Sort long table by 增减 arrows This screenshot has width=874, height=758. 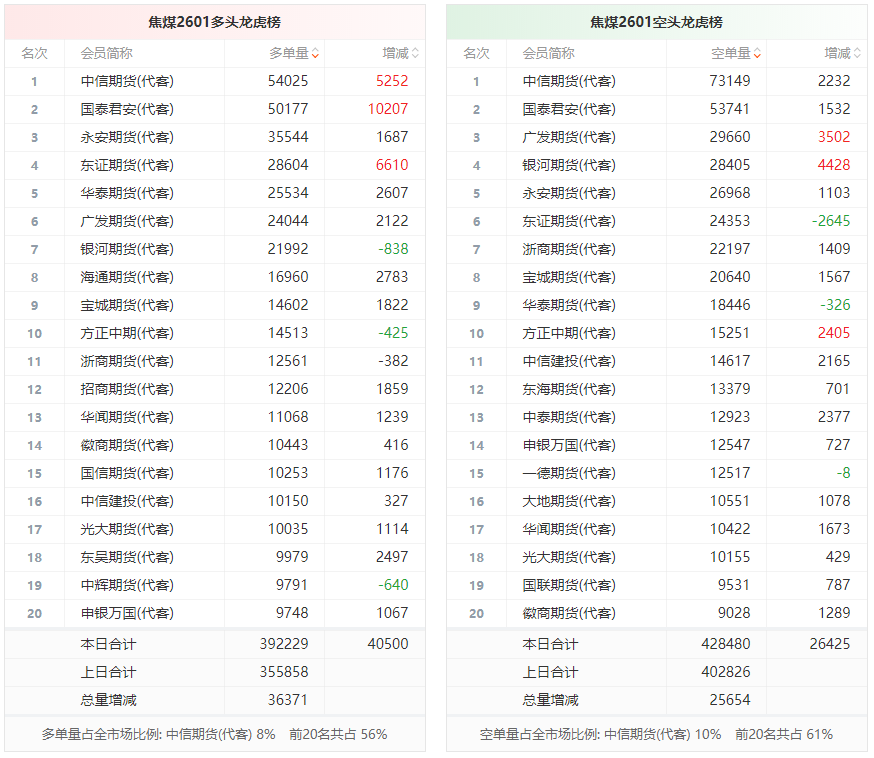pos(415,54)
